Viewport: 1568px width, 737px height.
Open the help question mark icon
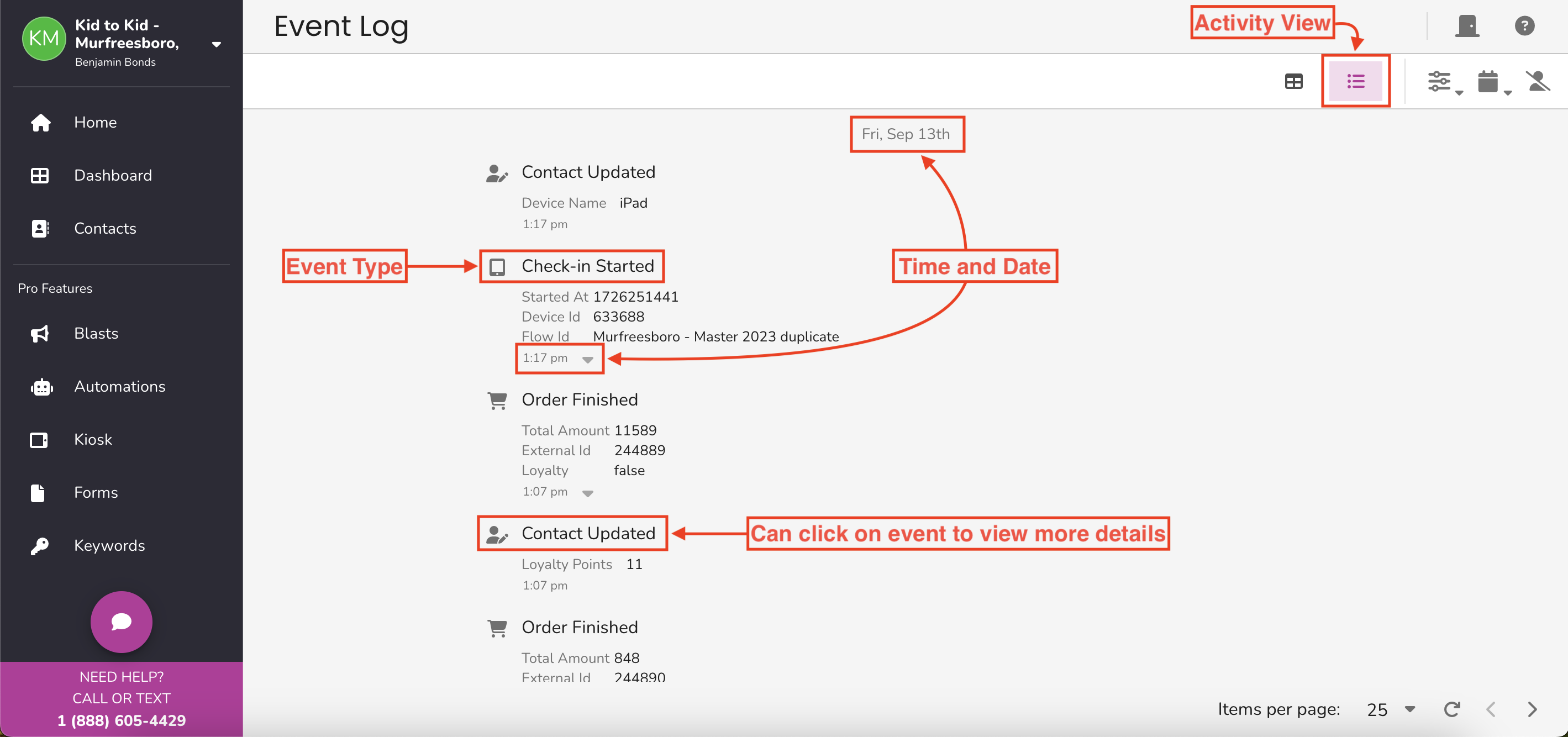[x=1524, y=25]
